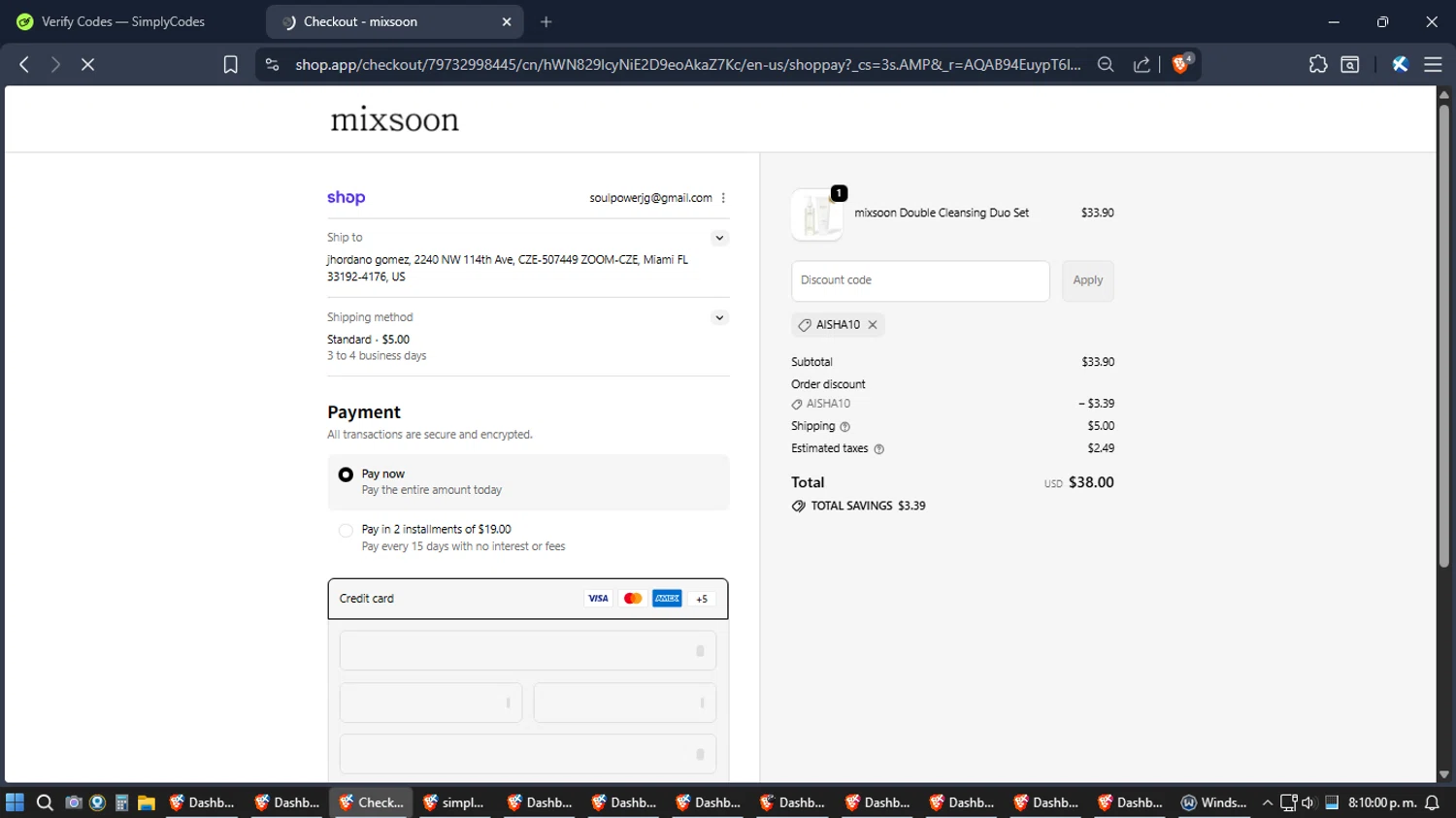Screen dimensions: 1456x818
Task: Show estimated taxes help icon
Action: [x=878, y=449]
